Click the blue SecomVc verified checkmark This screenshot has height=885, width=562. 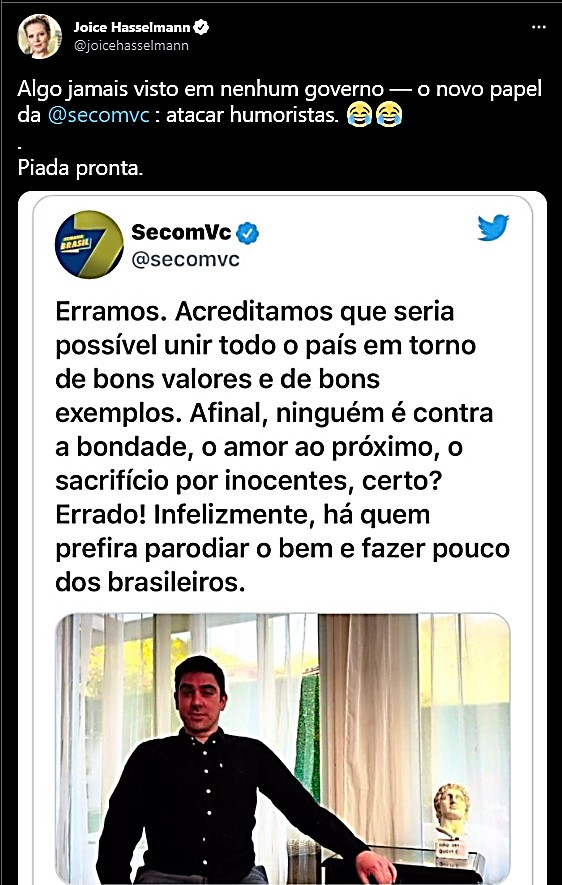(248, 233)
